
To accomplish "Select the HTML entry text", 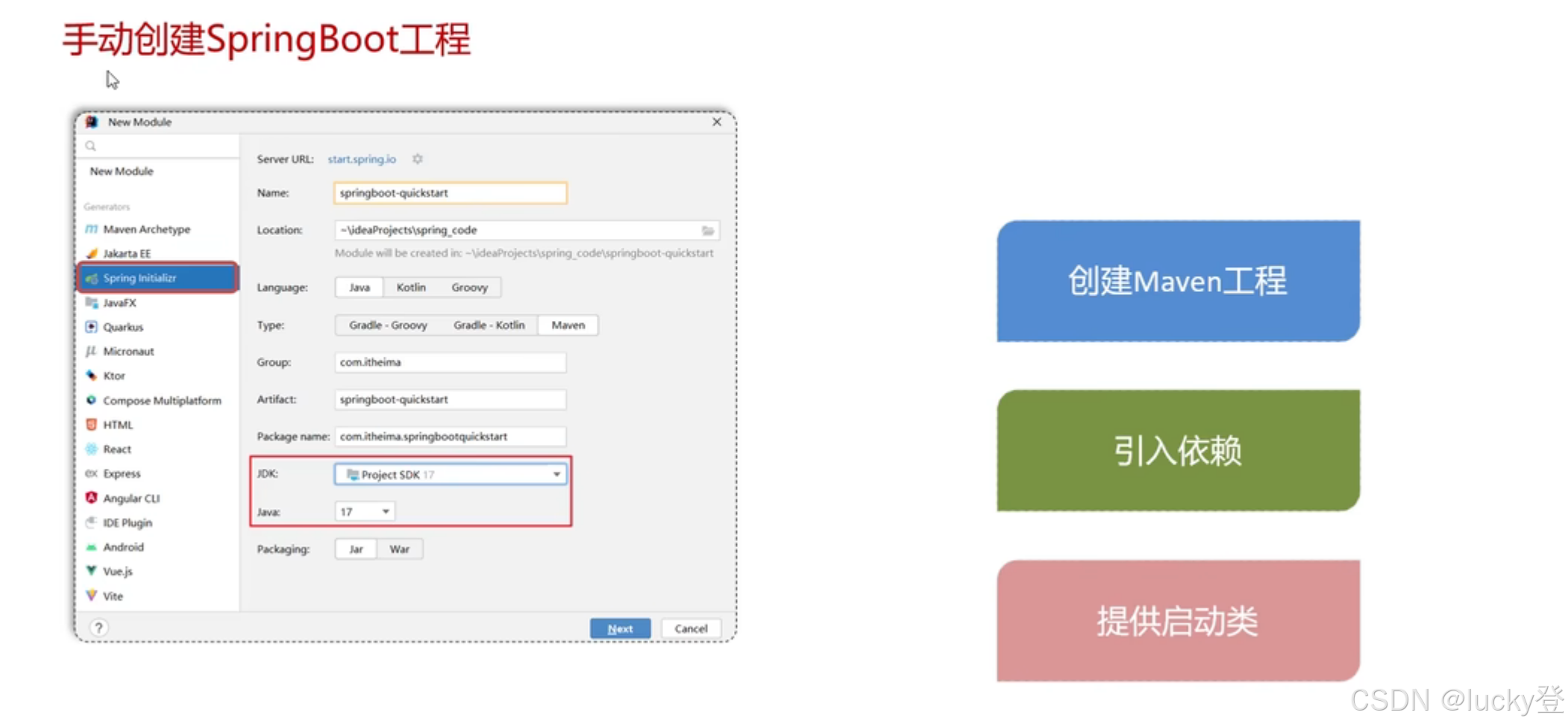I will (118, 425).
